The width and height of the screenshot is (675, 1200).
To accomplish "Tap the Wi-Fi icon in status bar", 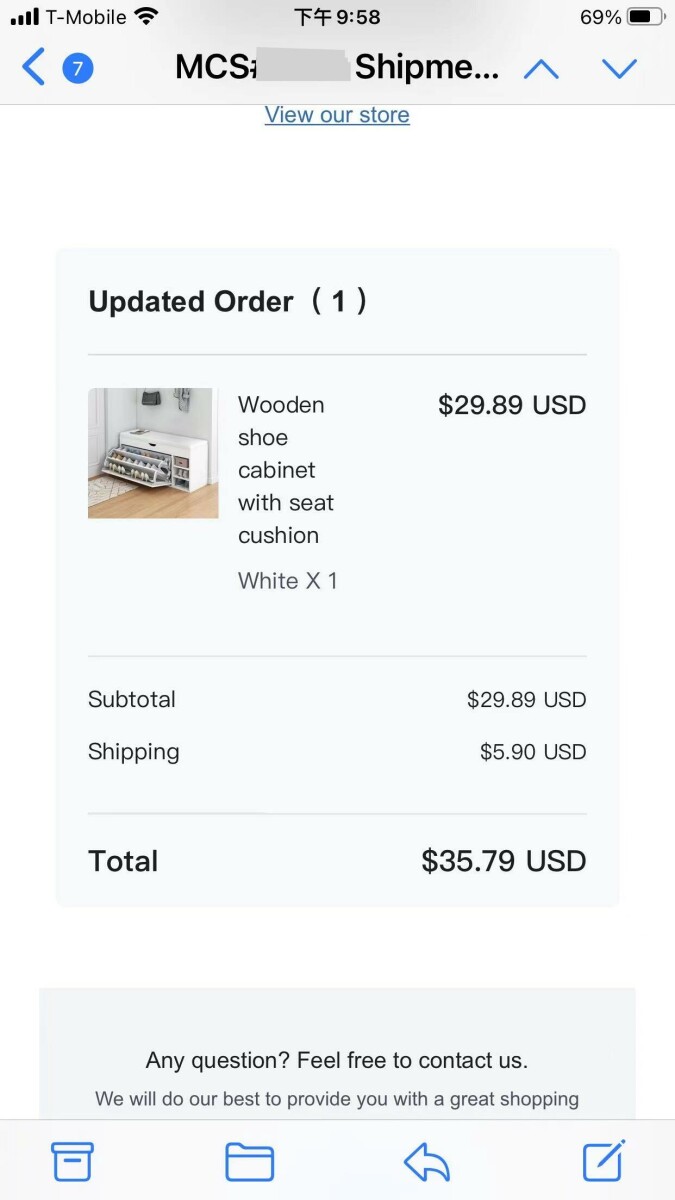I will tap(147, 17).
